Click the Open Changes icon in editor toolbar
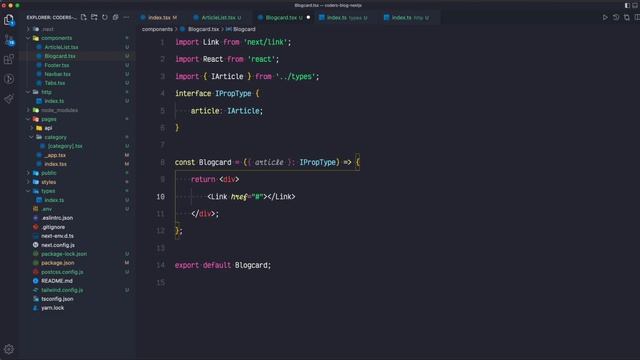 (627, 18)
